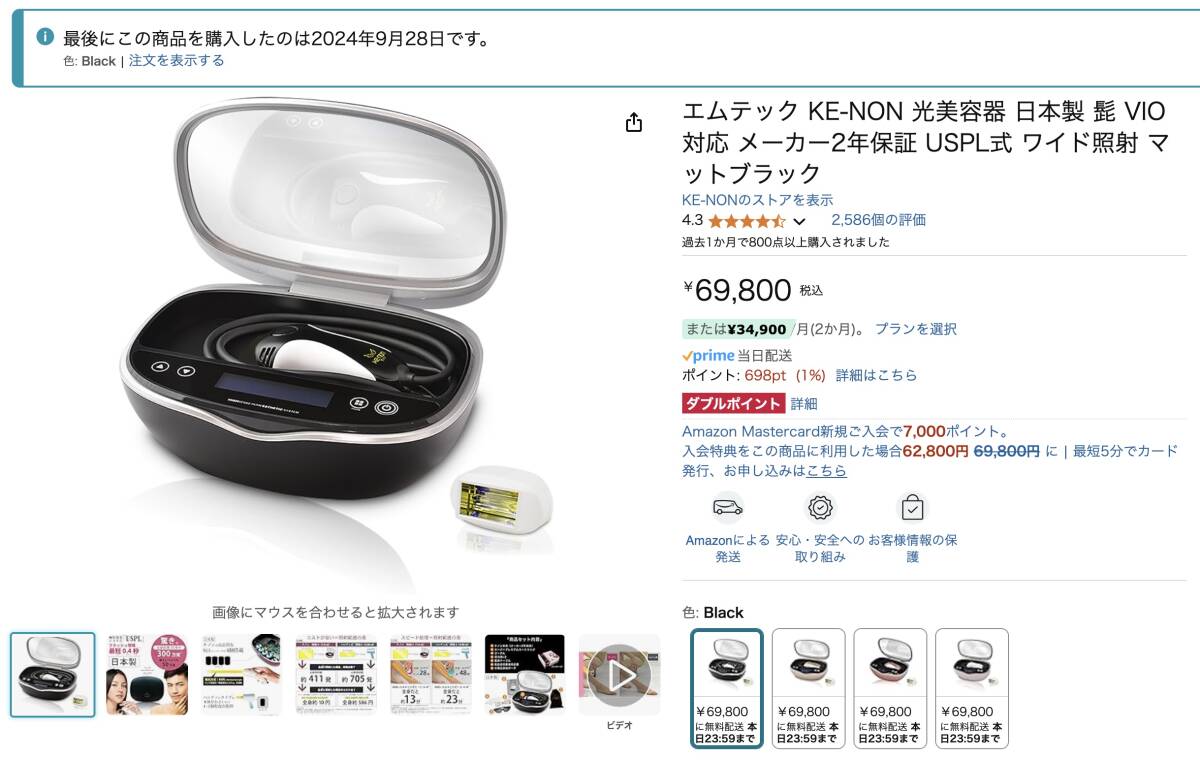
Task: Open the 注文を表示する order link
Action: [176, 60]
